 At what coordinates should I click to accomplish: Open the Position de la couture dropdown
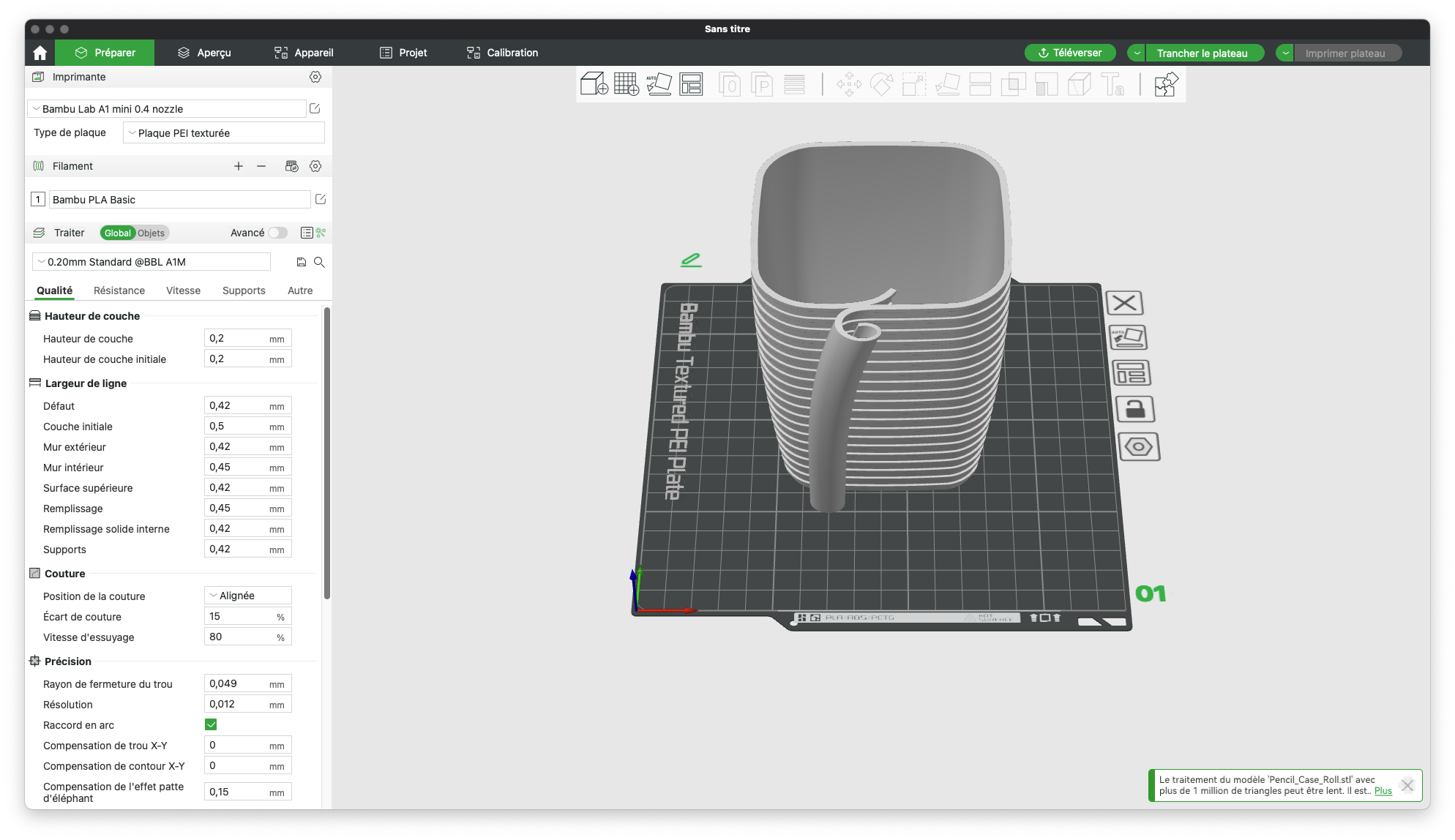[247, 596]
